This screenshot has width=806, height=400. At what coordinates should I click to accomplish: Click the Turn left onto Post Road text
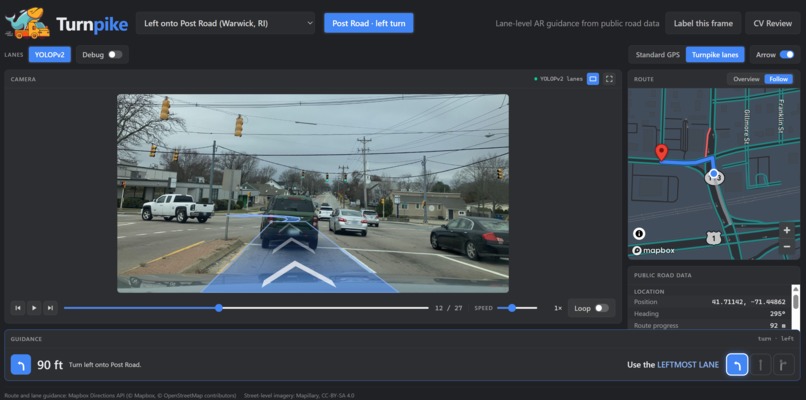pos(105,365)
